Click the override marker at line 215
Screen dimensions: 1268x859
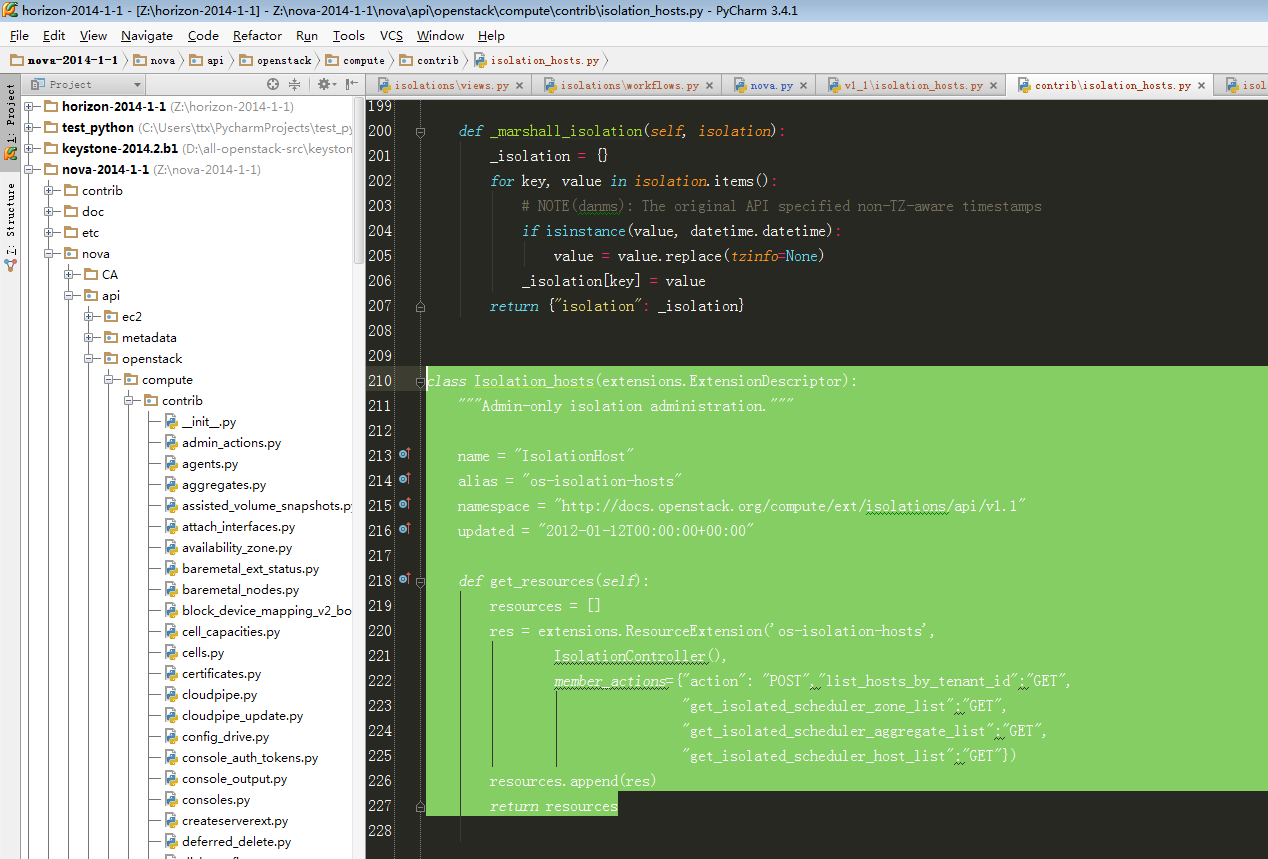click(x=405, y=505)
